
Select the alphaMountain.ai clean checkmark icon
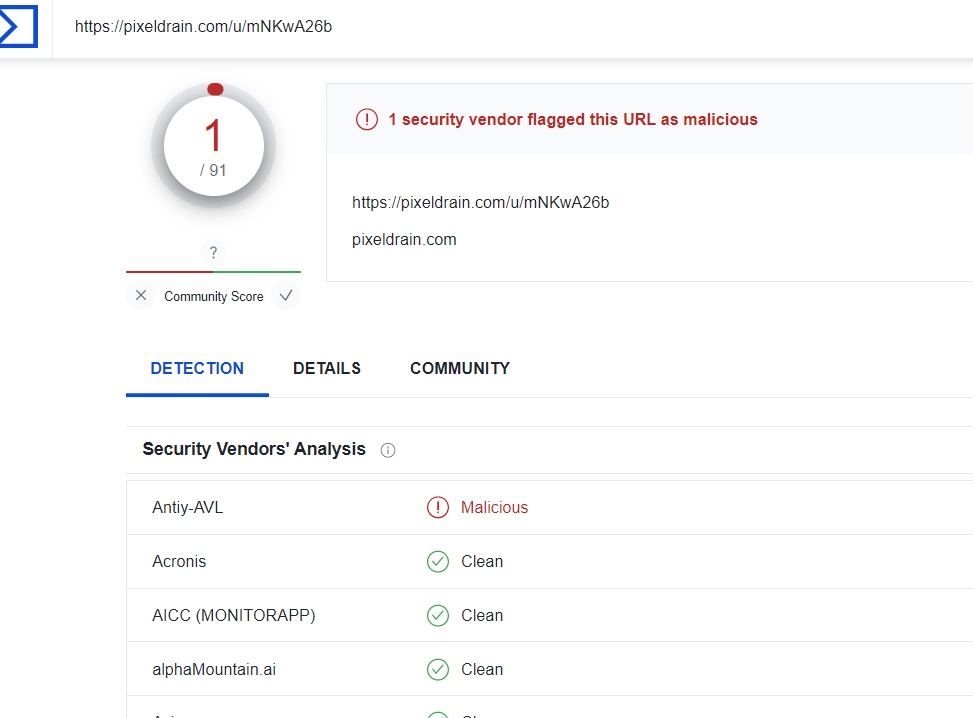(438, 670)
